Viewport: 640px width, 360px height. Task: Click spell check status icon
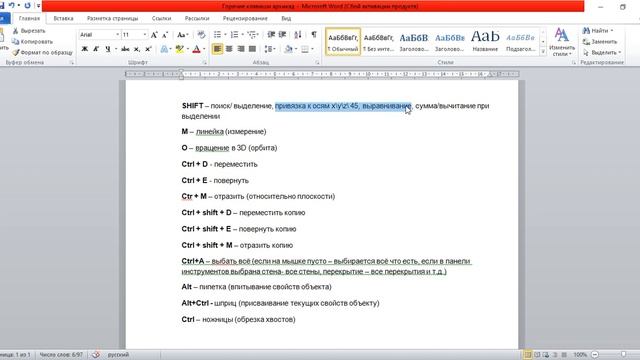tap(96, 355)
